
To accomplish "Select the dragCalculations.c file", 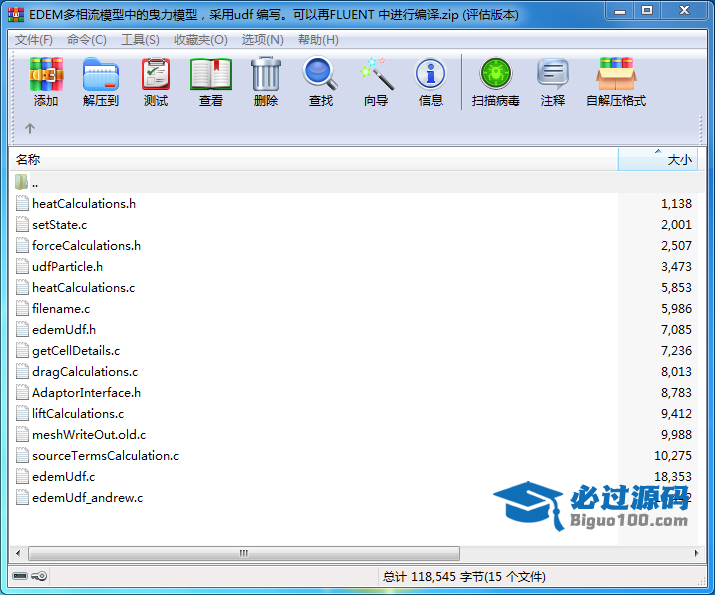I will point(84,371).
